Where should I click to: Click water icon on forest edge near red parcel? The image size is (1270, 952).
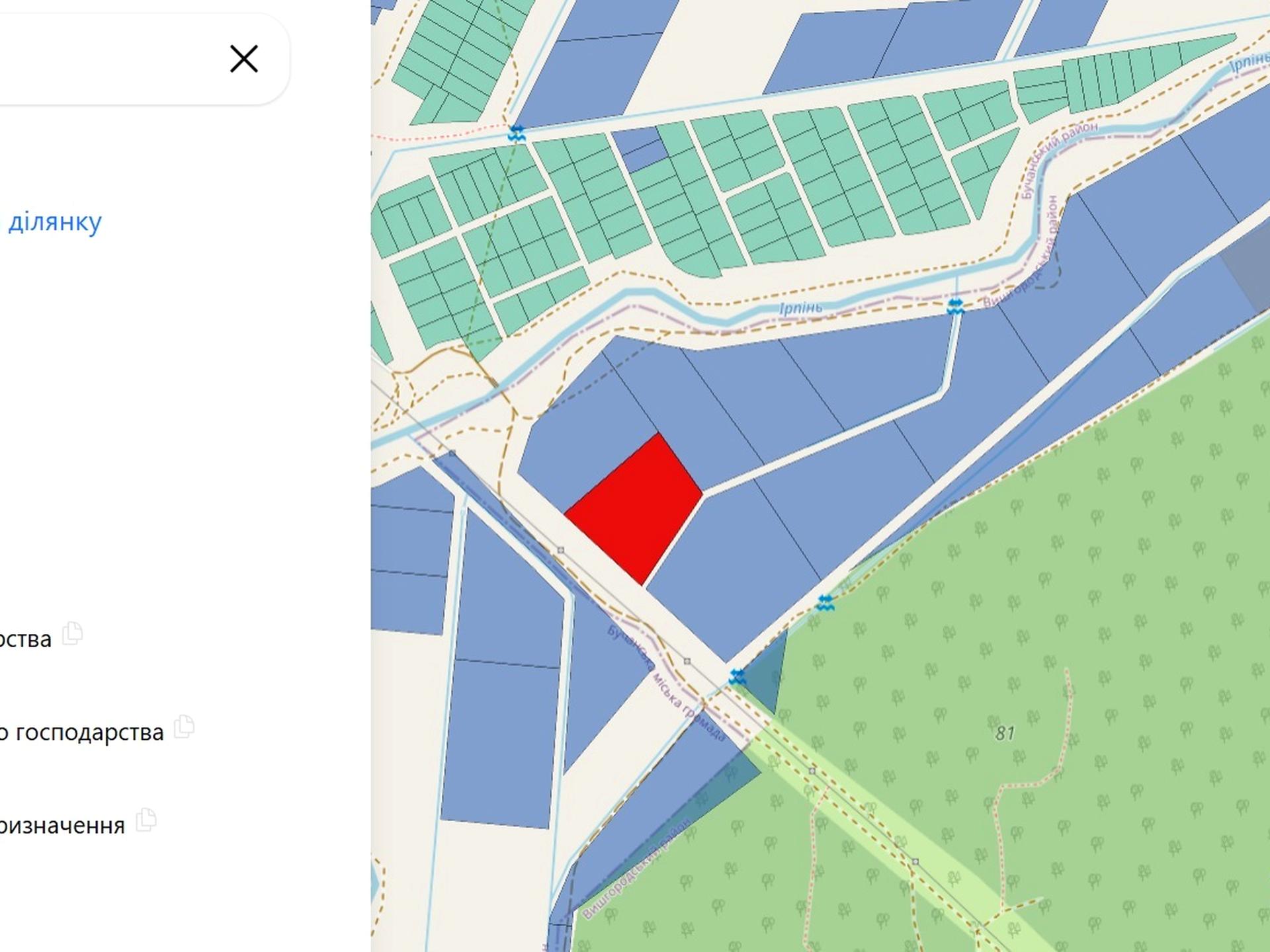pyautogui.click(x=825, y=602)
